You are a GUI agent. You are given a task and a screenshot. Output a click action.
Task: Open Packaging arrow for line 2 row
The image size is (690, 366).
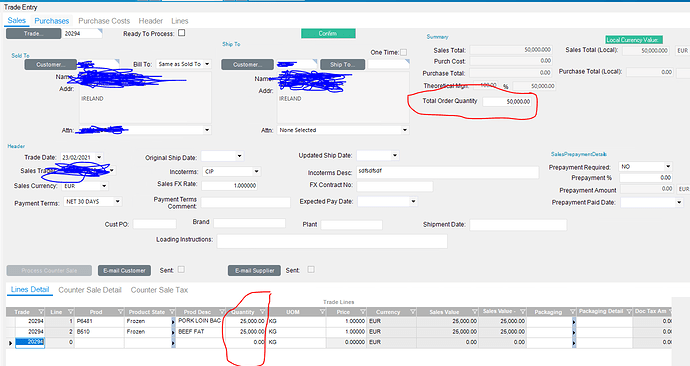[x=573, y=332]
